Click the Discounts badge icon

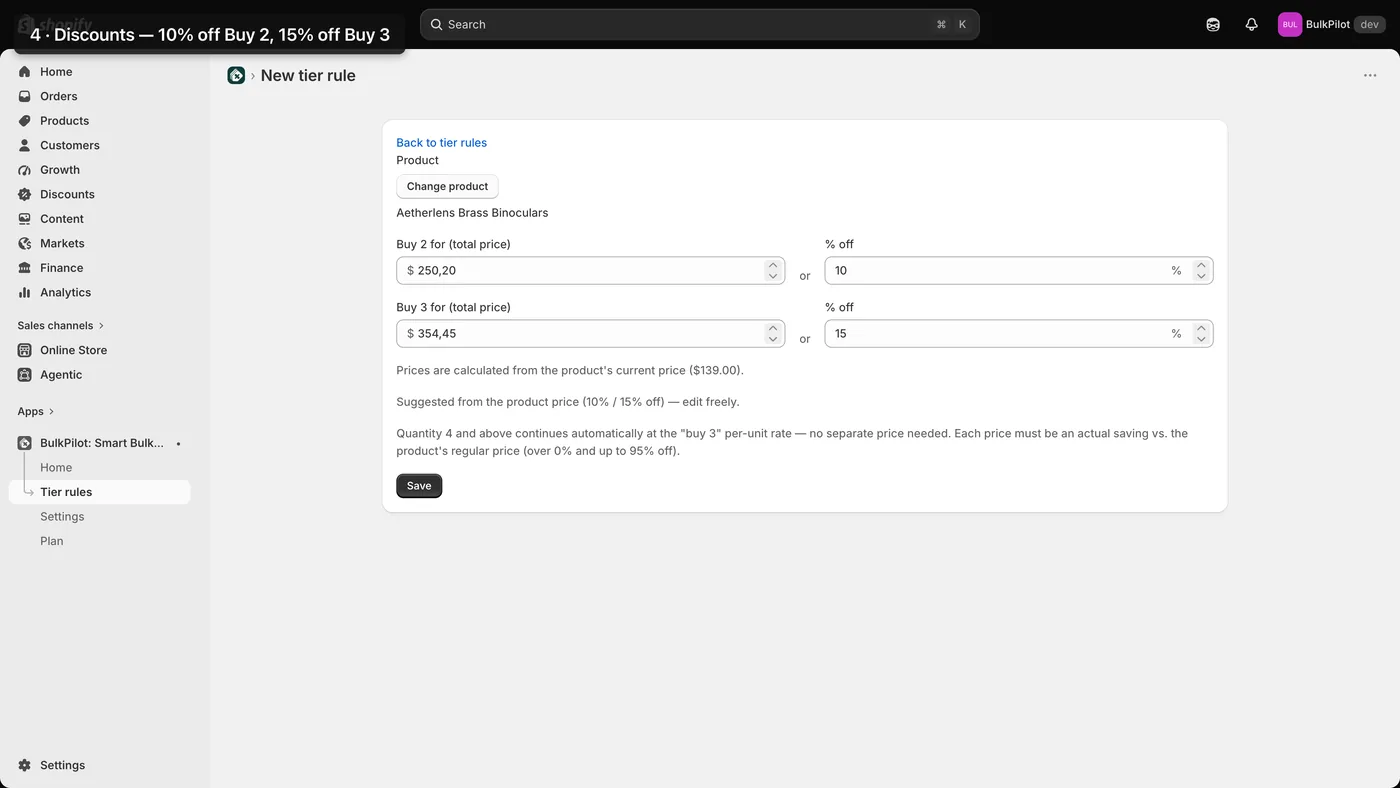[25, 194]
